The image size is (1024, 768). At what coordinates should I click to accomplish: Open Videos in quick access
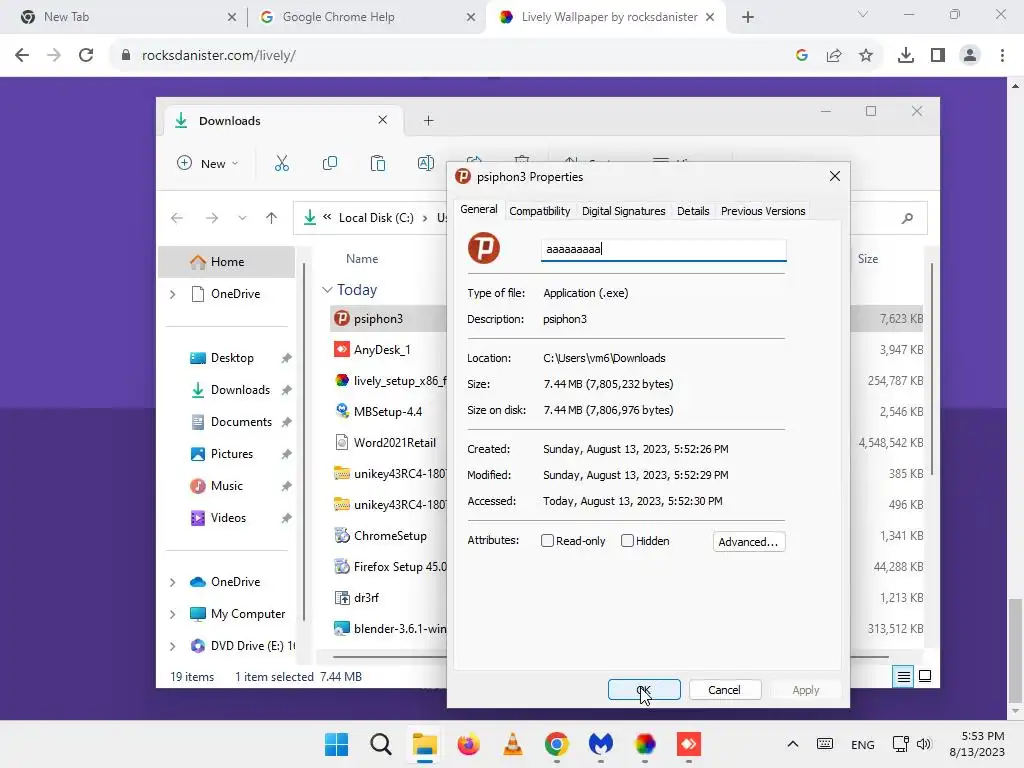pyautogui.click(x=228, y=518)
